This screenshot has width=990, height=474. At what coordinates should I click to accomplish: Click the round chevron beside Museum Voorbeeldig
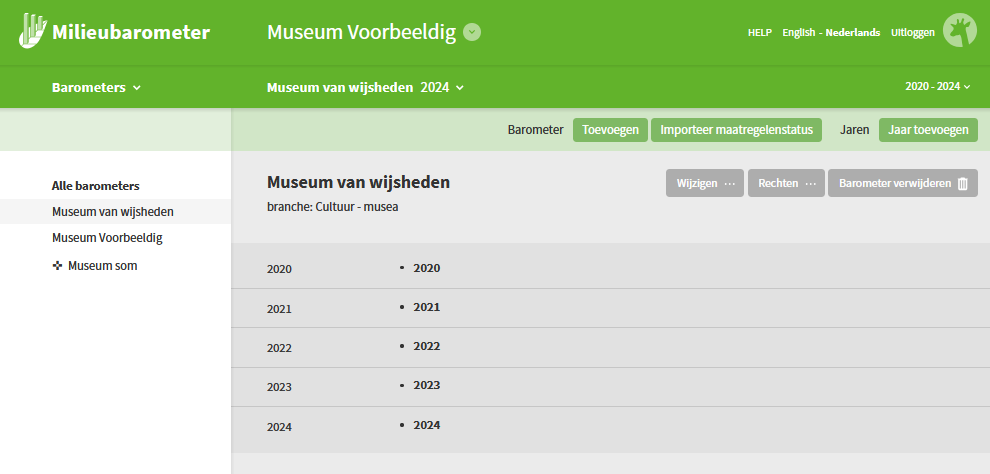(x=473, y=32)
